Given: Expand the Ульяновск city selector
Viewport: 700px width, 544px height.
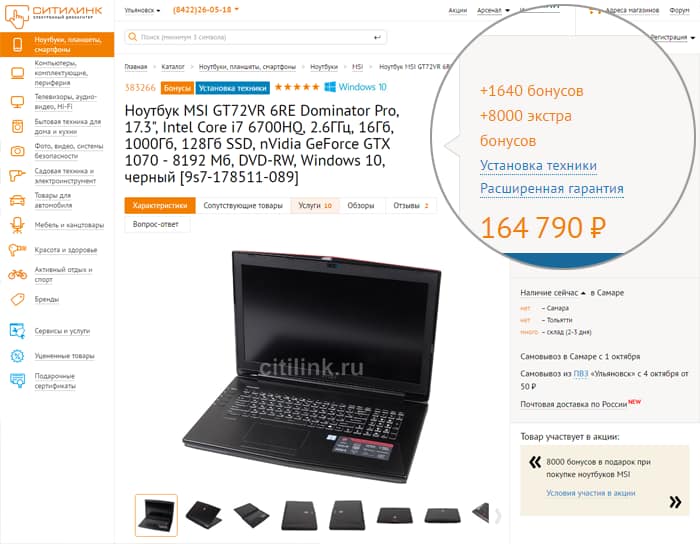Looking at the screenshot, I should (x=142, y=10).
